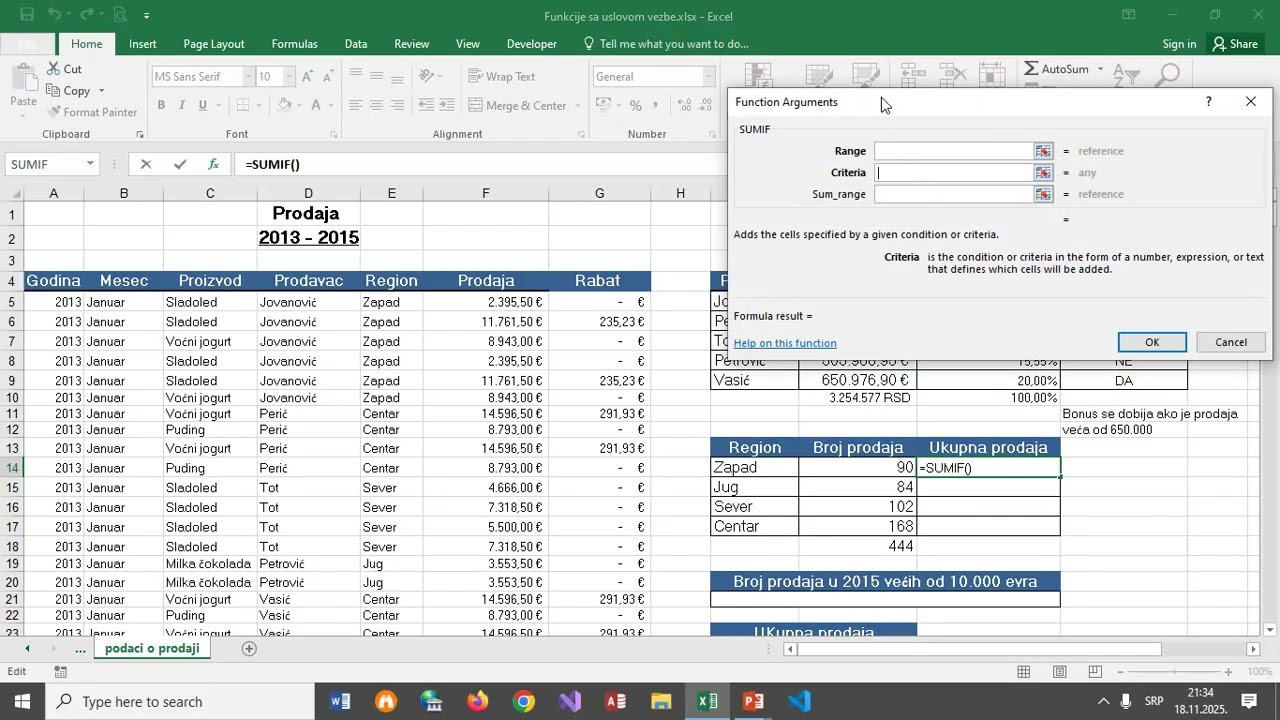Cancel formula entry with X icon
Screen dimensions: 1280x720
pyautogui.click(x=145, y=164)
